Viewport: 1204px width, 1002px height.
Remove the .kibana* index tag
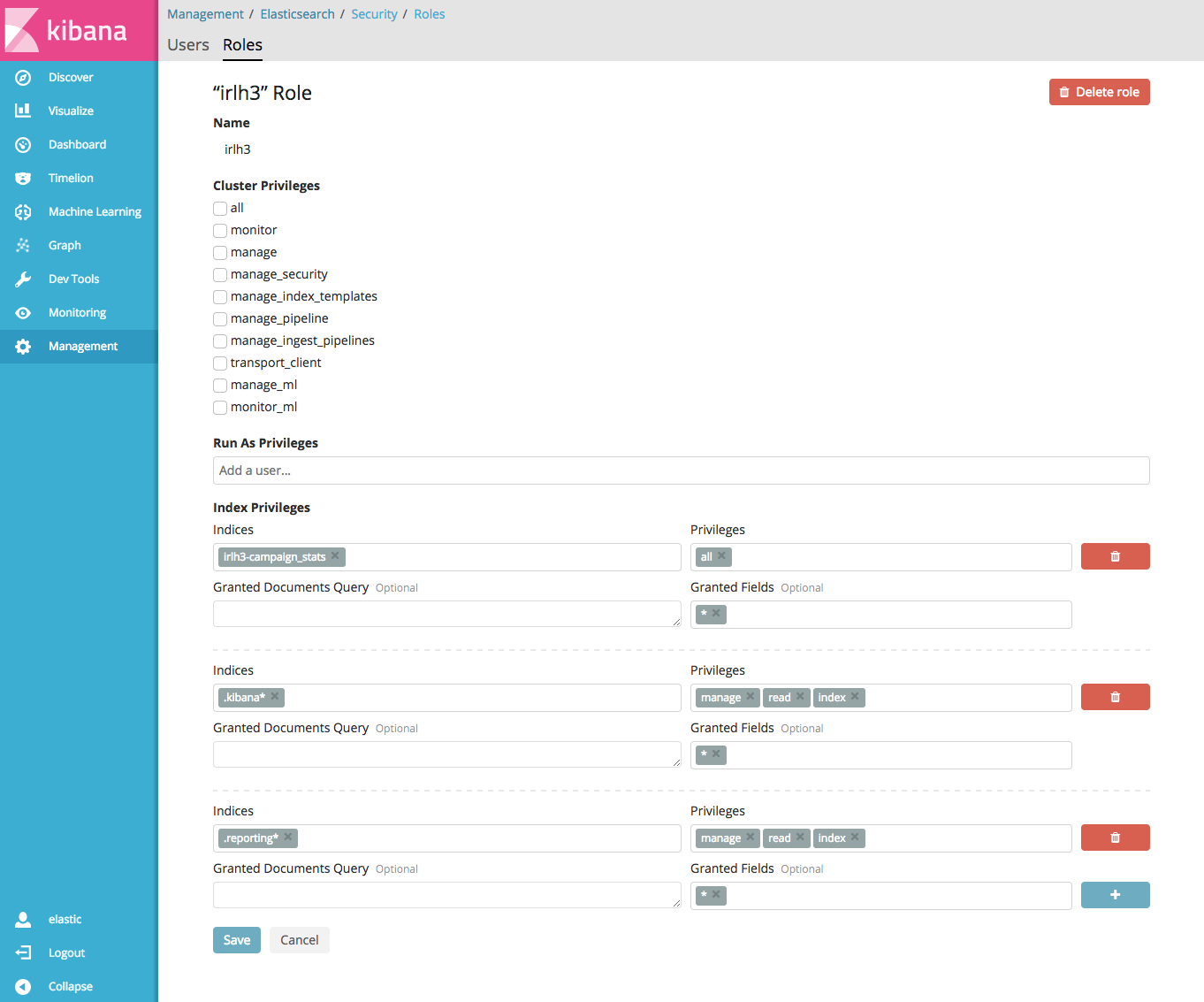275,697
